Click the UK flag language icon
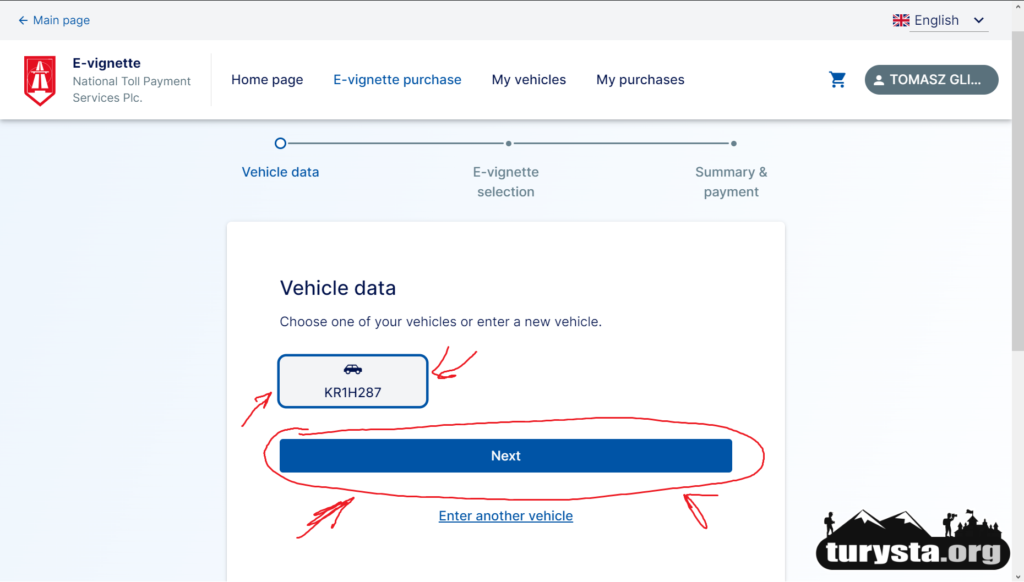 [x=901, y=20]
